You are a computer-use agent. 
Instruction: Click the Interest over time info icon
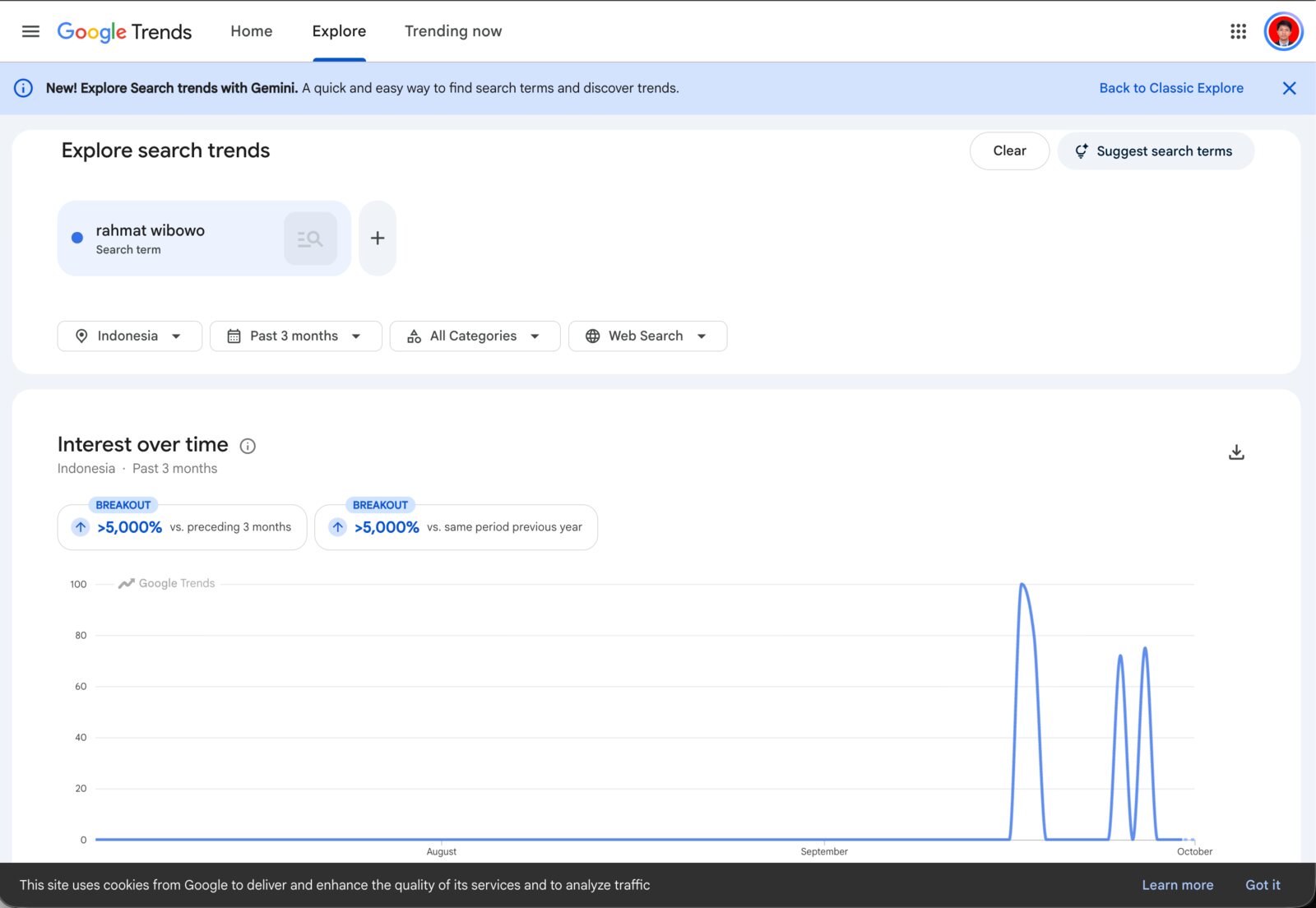click(248, 446)
